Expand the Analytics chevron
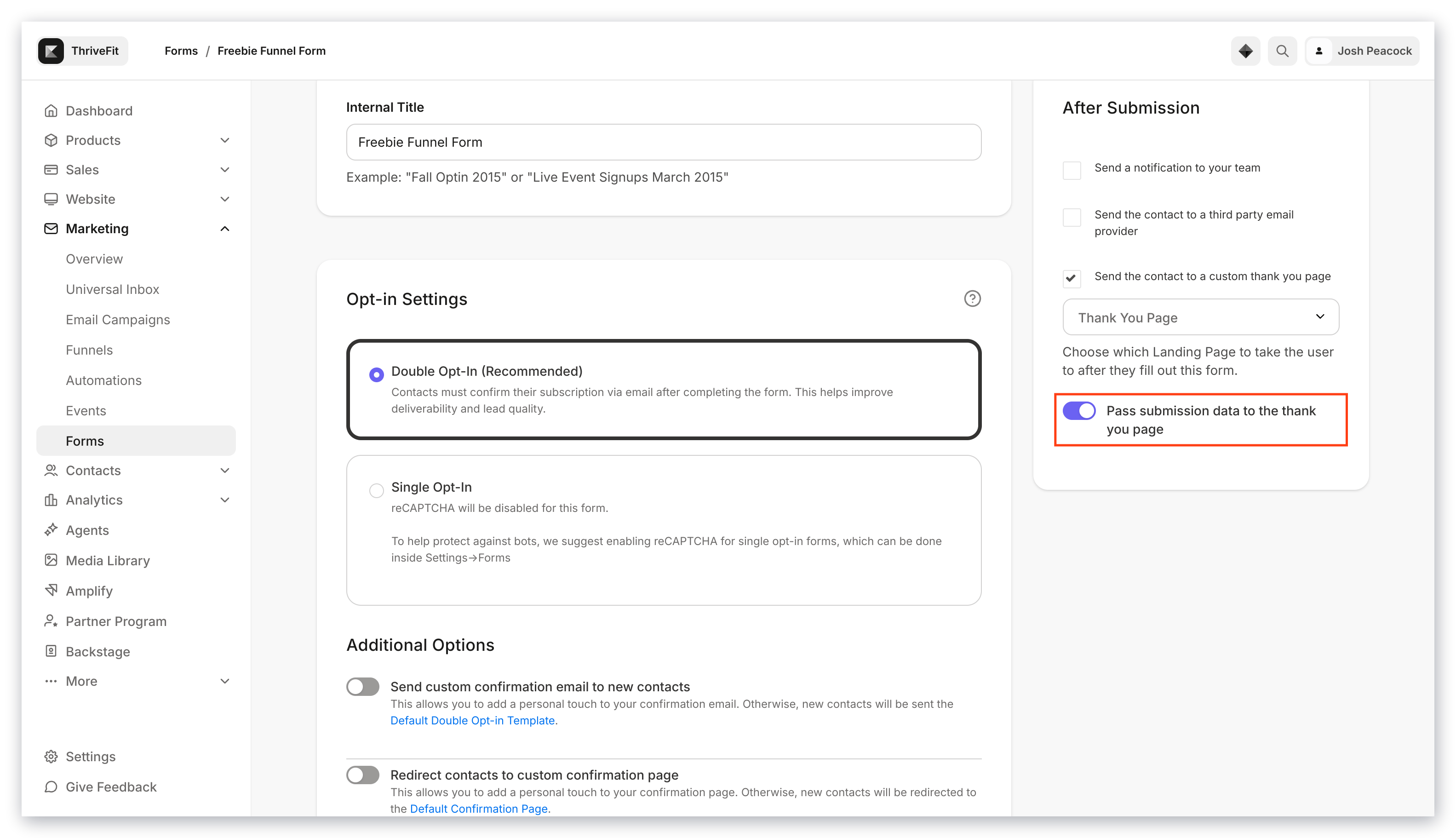The width and height of the screenshot is (1456, 838). 225,499
